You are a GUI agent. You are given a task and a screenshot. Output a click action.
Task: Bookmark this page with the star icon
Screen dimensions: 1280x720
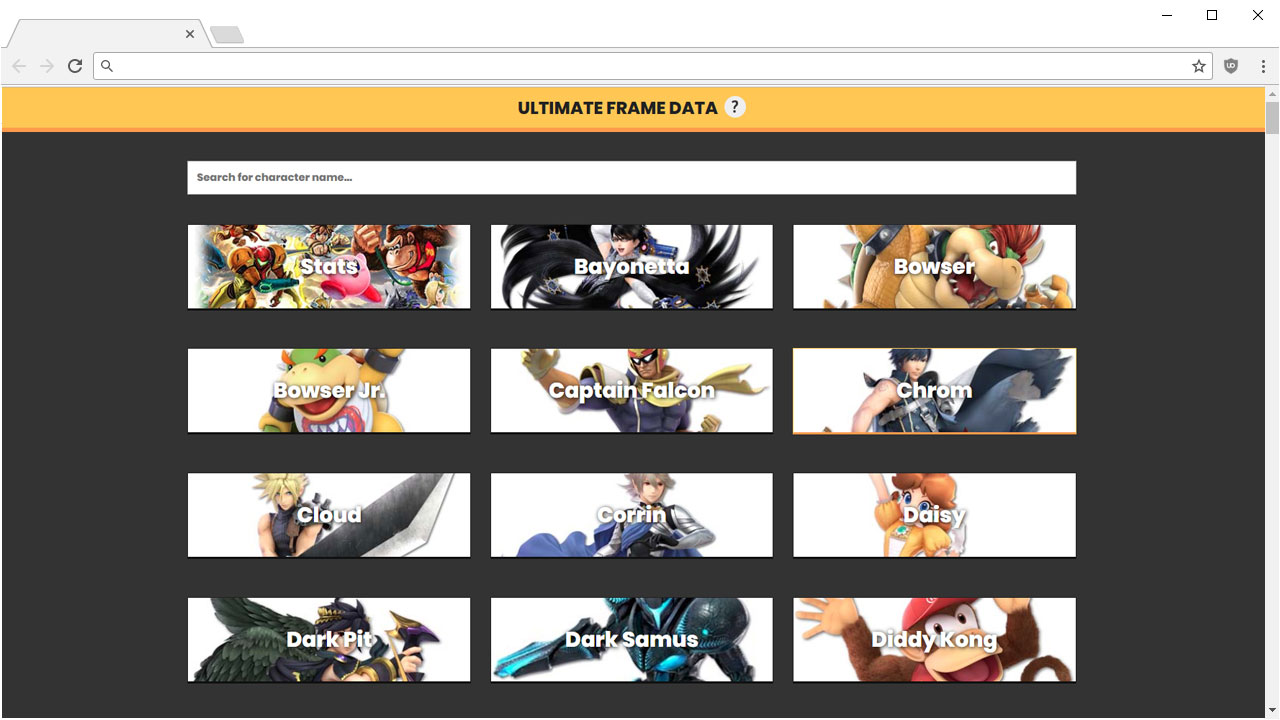tap(1198, 66)
